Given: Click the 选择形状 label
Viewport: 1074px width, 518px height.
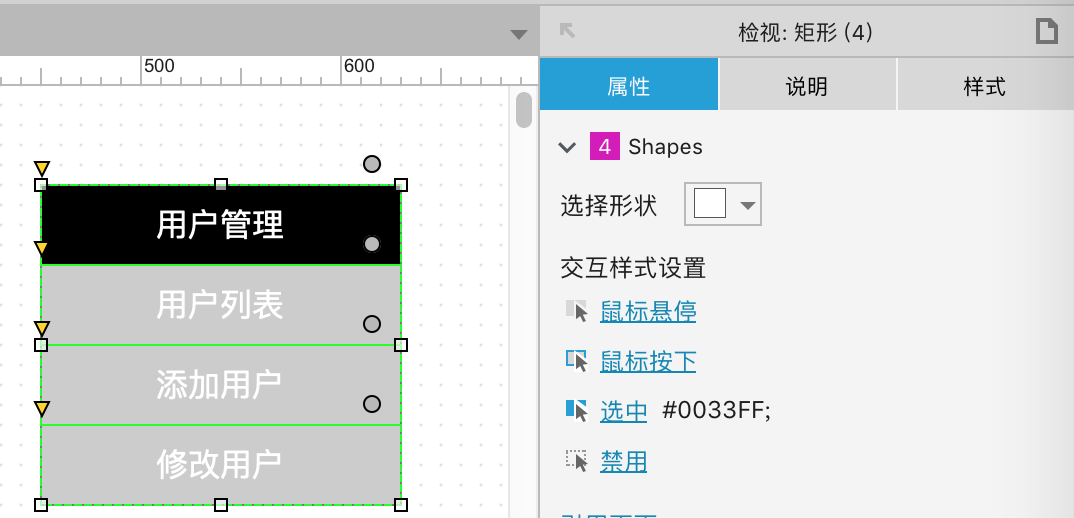Looking at the screenshot, I should (609, 206).
